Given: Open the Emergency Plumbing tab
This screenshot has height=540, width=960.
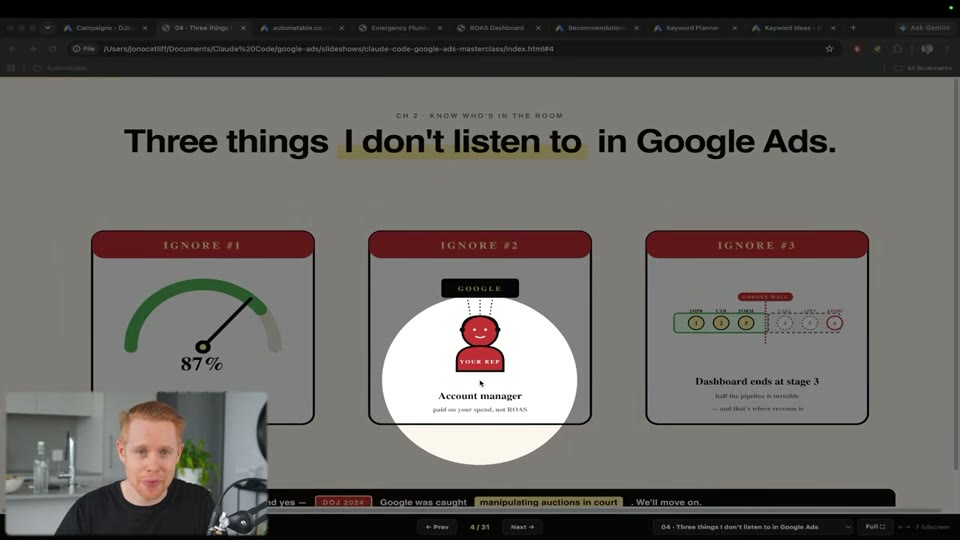Looking at the screenshot, I should (x=400, y=28).
